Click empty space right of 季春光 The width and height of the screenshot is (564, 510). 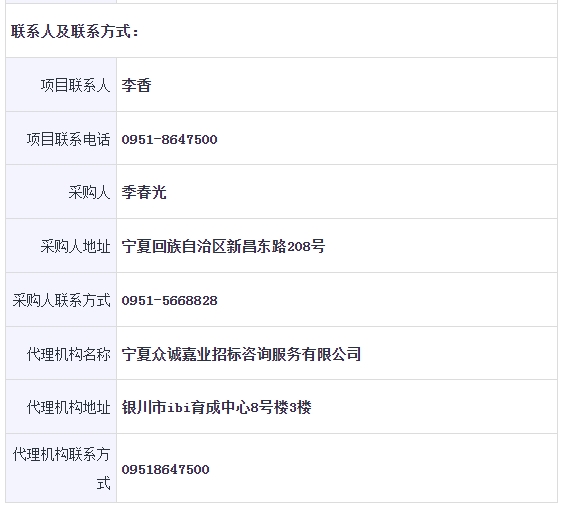[x=360, y=192]
